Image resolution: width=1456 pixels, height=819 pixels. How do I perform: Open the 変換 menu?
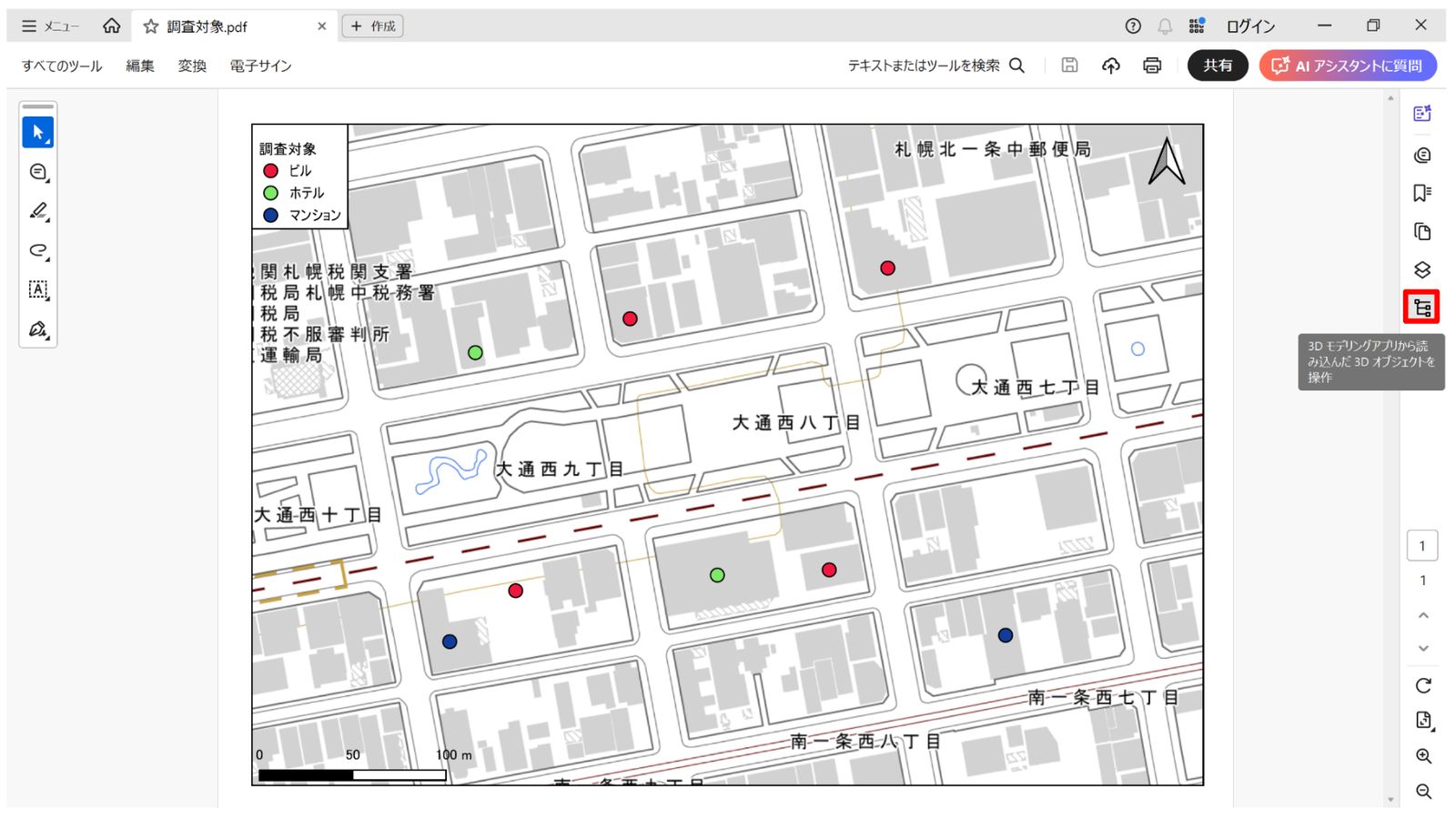pos(192,66)
